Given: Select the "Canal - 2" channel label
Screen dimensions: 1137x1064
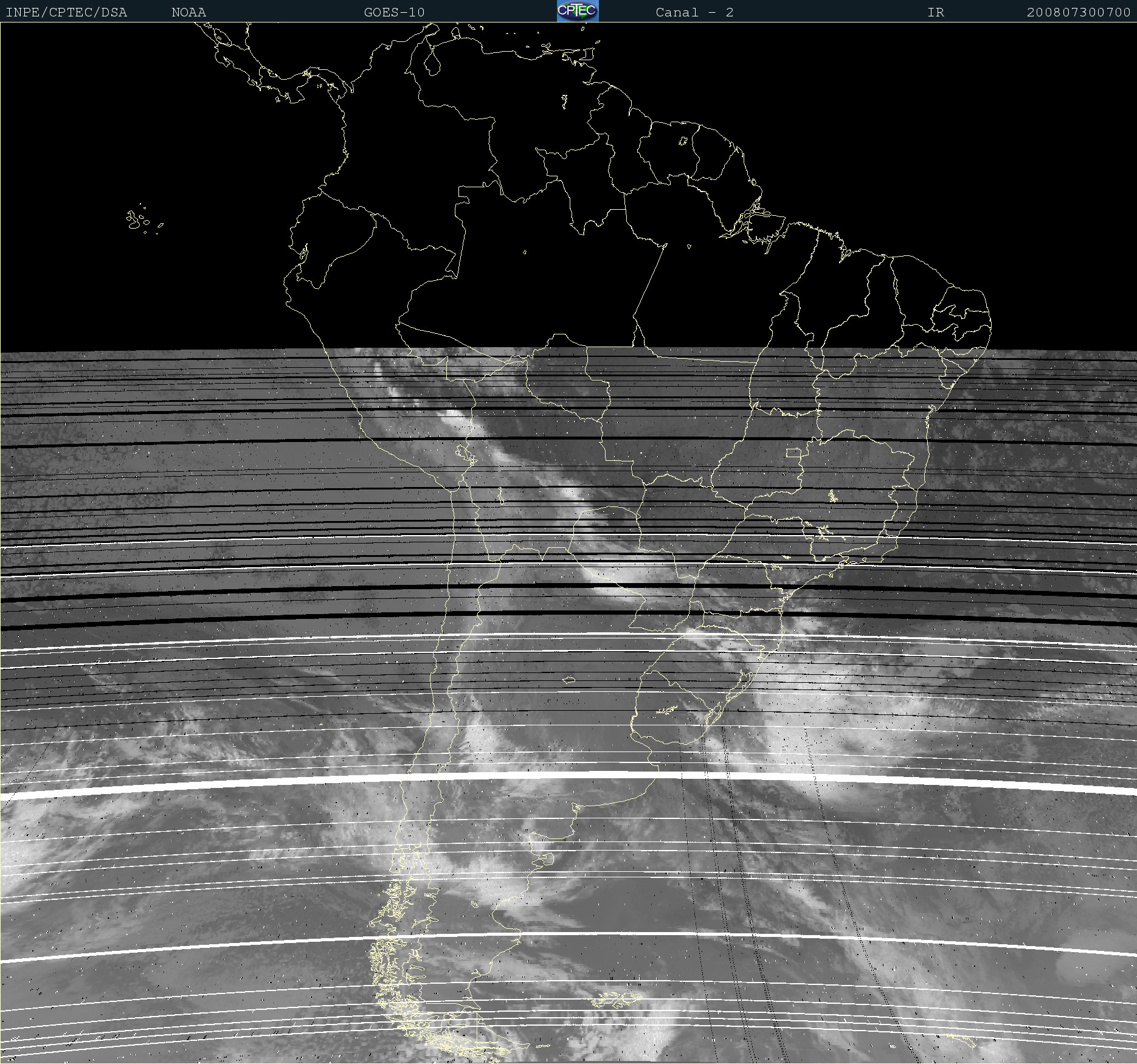Looking at the screenshot, I should pyautogui.click(x=694, y=12).
